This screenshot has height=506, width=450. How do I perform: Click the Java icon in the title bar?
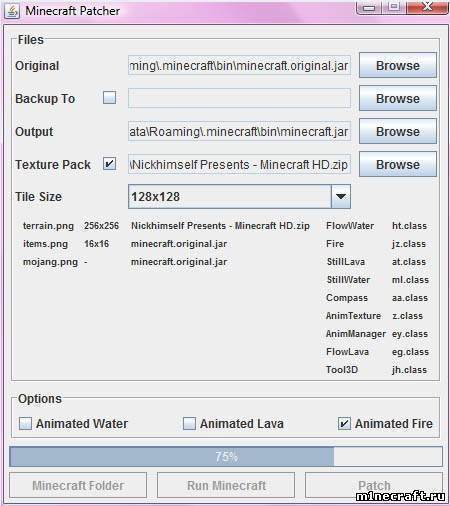[12, 11]
